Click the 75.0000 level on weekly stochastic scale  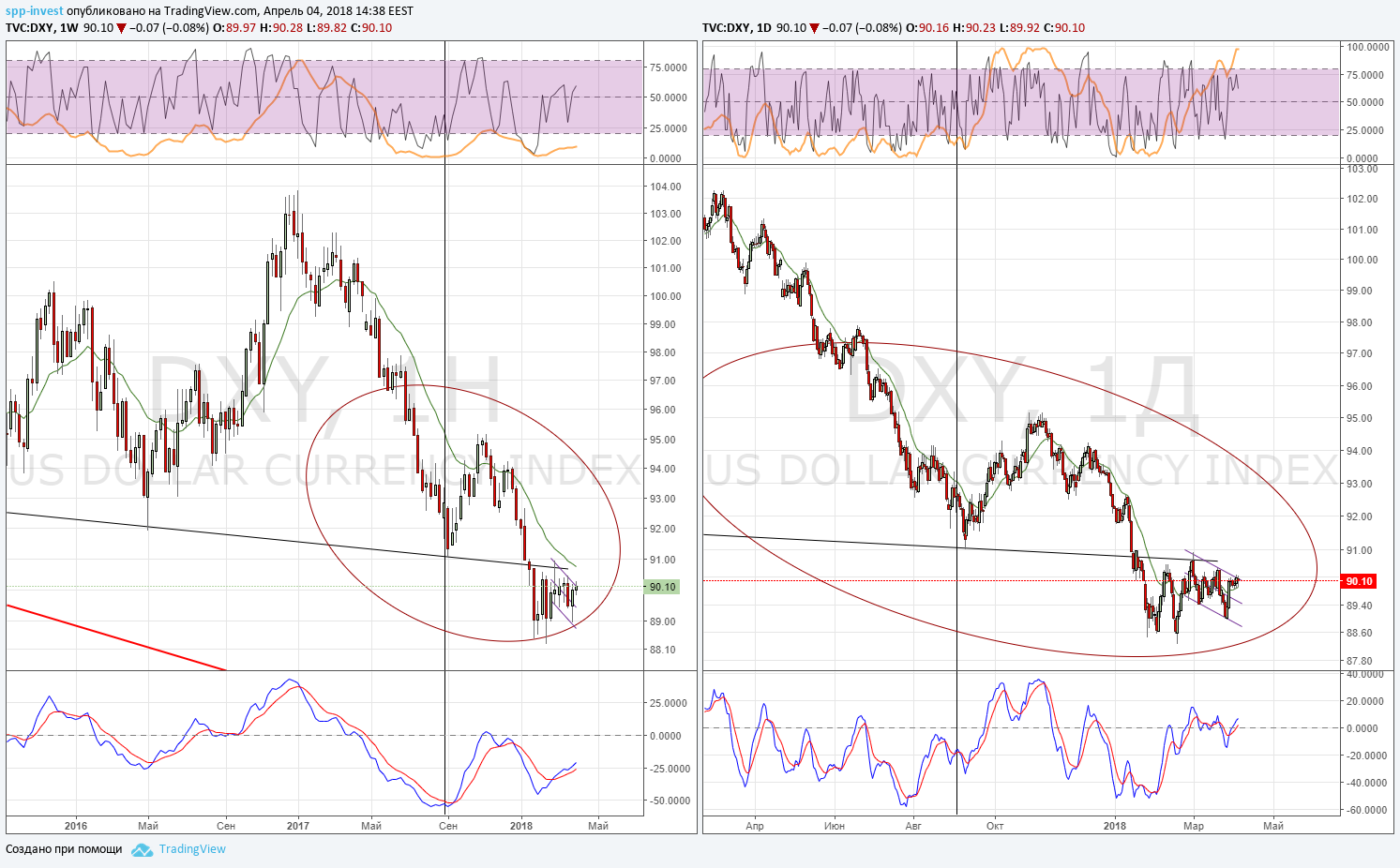tap(669, 67)
